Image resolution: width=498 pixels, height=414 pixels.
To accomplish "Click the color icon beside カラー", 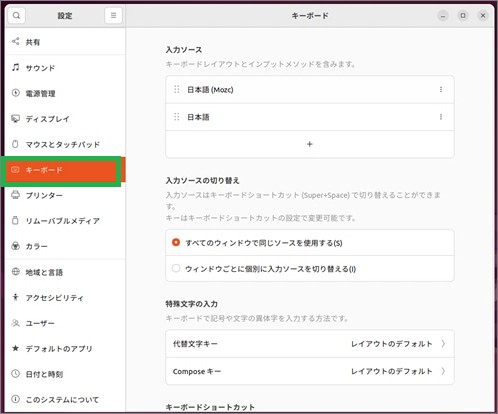I will [x=15, y=246].
